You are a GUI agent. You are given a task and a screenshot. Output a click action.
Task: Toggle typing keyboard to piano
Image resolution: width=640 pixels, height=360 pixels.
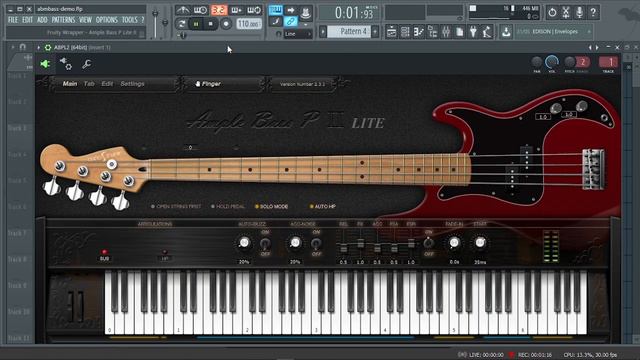[x=276, y=10]
